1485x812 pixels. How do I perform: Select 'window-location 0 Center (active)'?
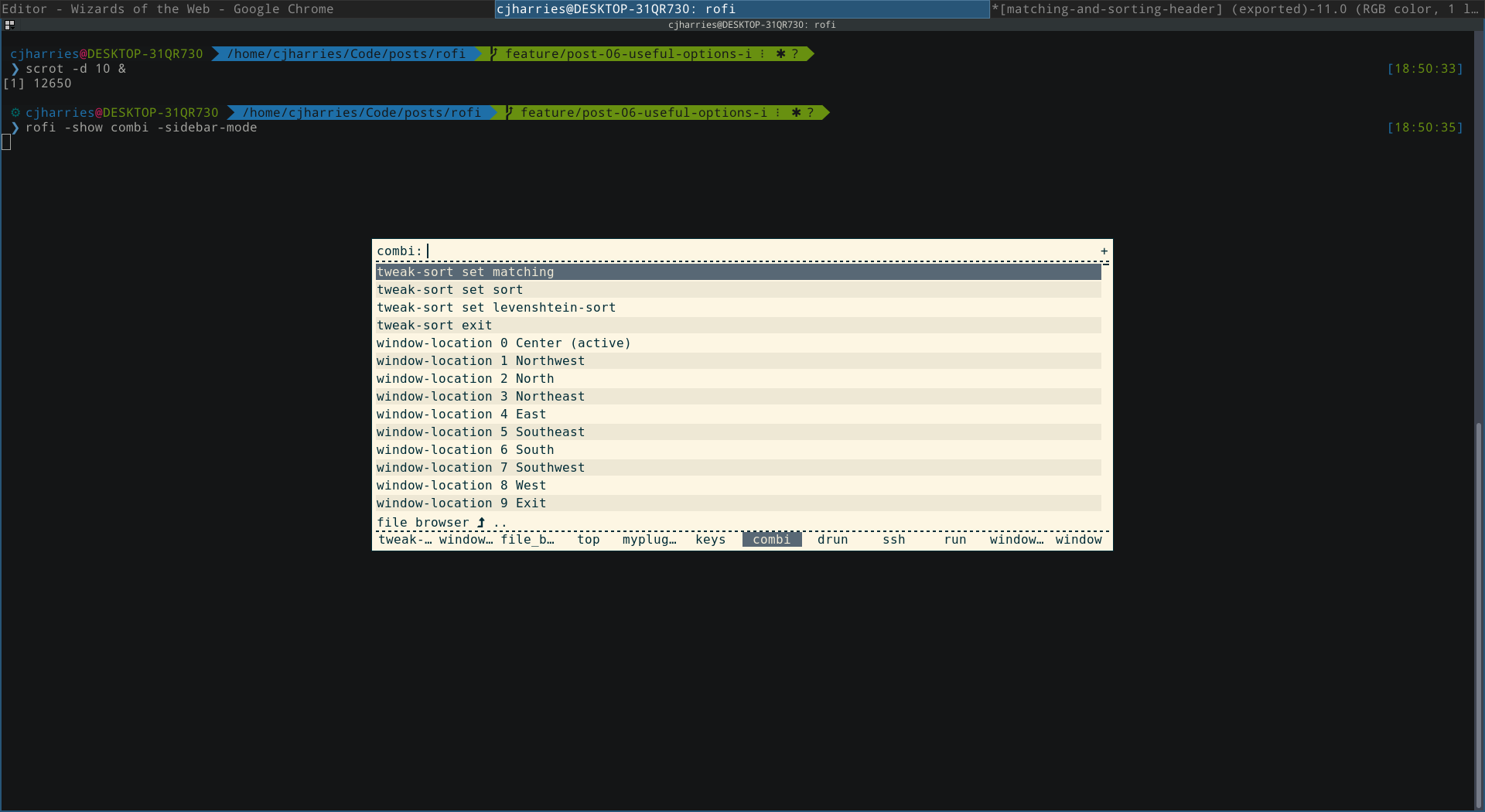[739, 343]
